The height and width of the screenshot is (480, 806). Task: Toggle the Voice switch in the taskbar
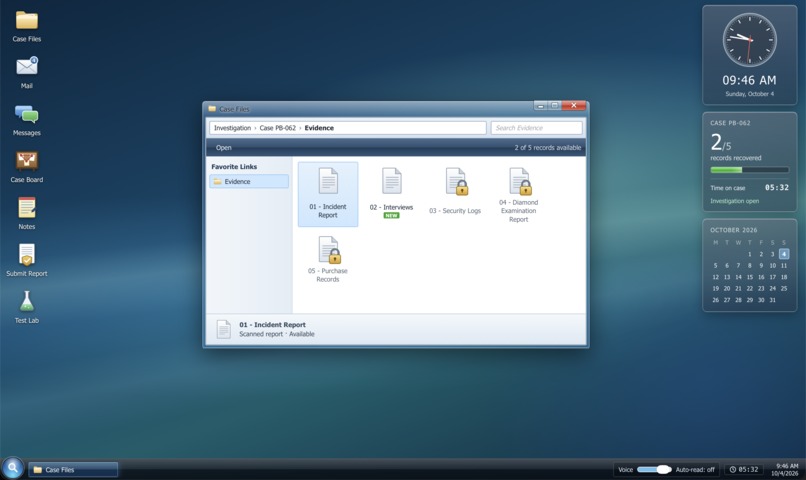[654, 469]
